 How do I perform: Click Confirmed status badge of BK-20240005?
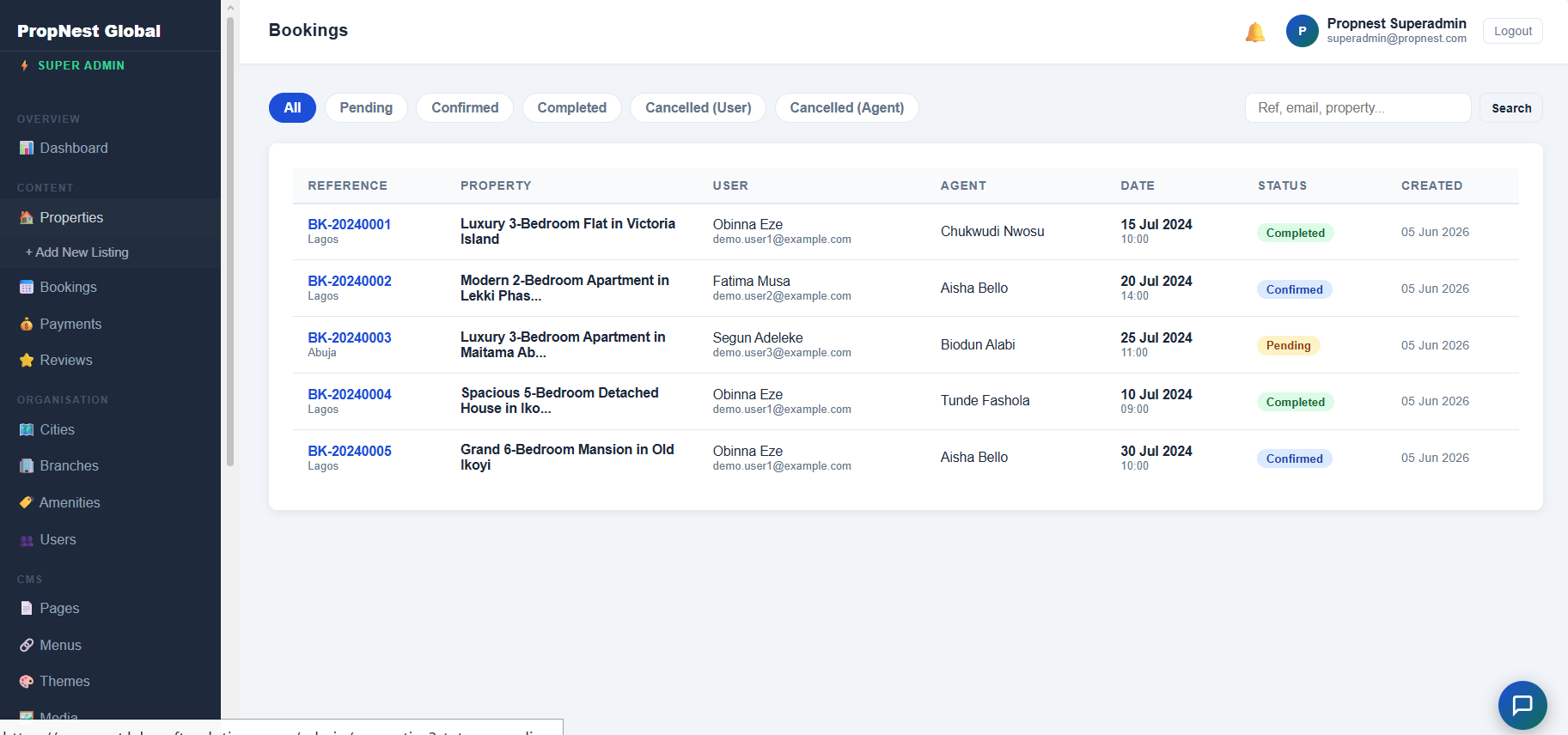pos(1294,459)
